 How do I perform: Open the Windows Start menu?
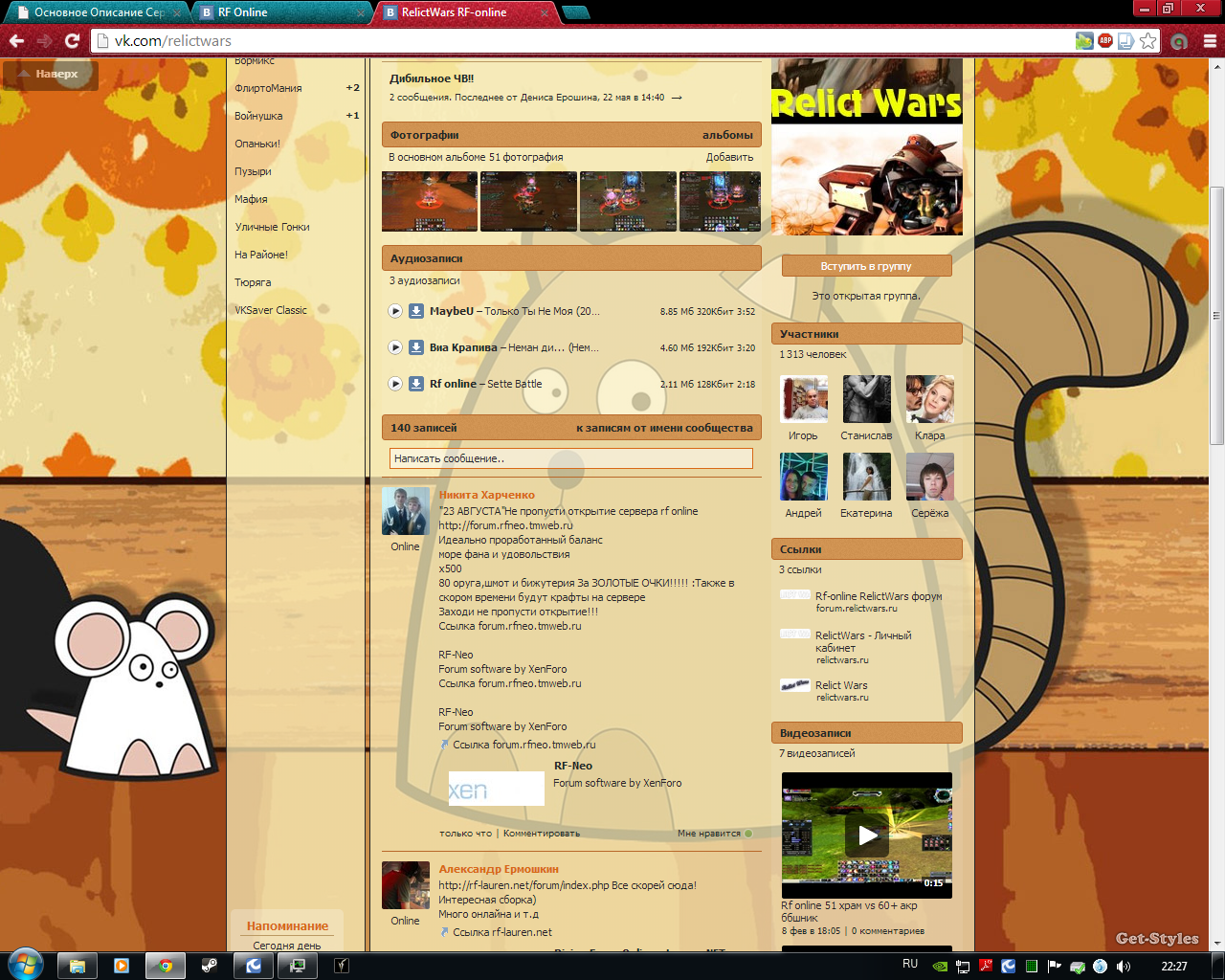pos(25,965)
